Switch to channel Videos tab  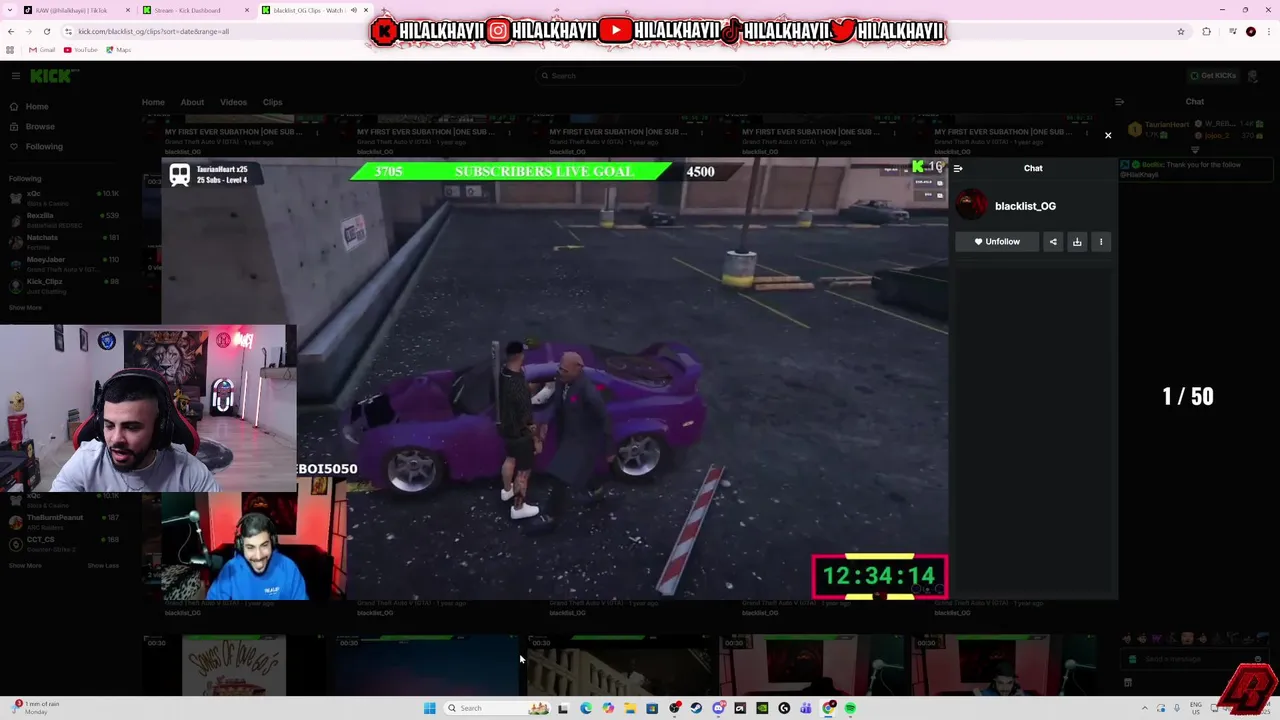pyautogui.click(x=233, y=102)
